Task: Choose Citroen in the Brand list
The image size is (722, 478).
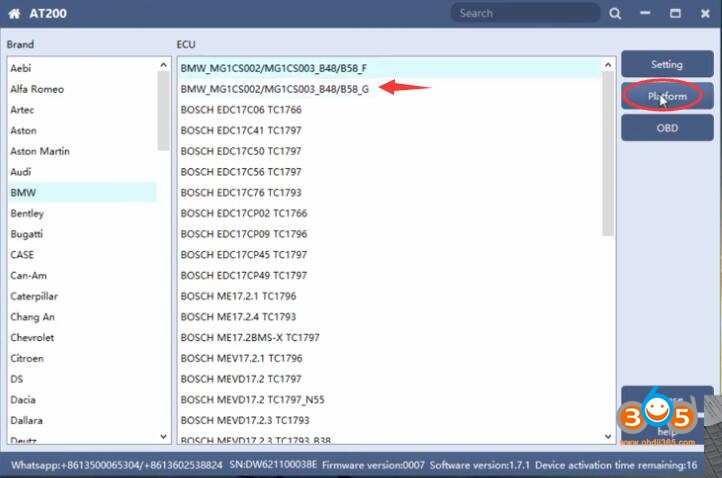Action: pyautogui.click(x=82, y=358)
